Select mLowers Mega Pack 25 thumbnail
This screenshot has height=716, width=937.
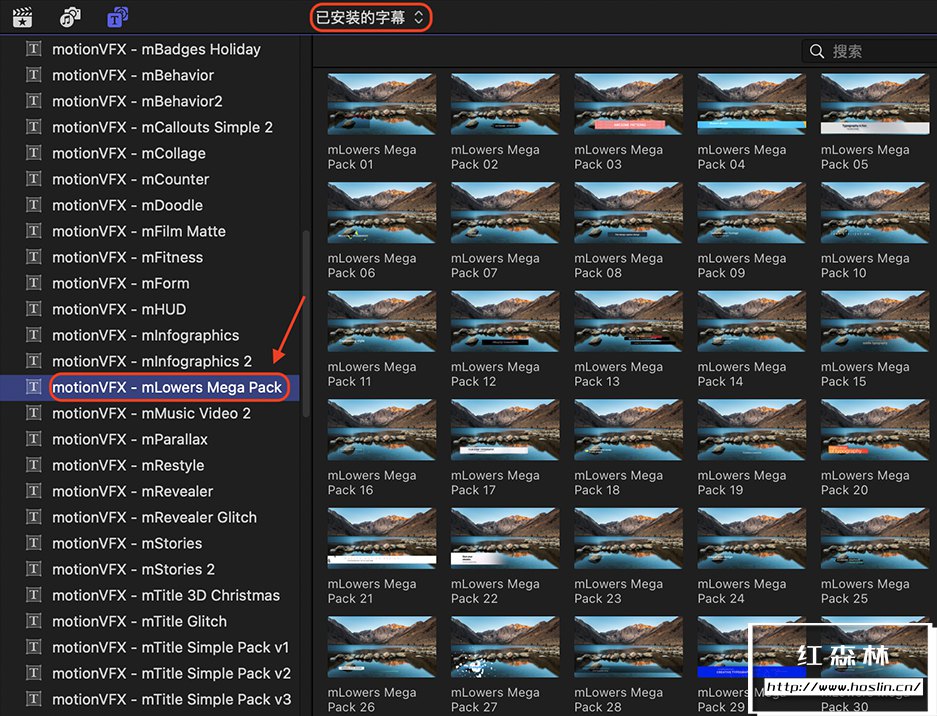pos(875,538)
